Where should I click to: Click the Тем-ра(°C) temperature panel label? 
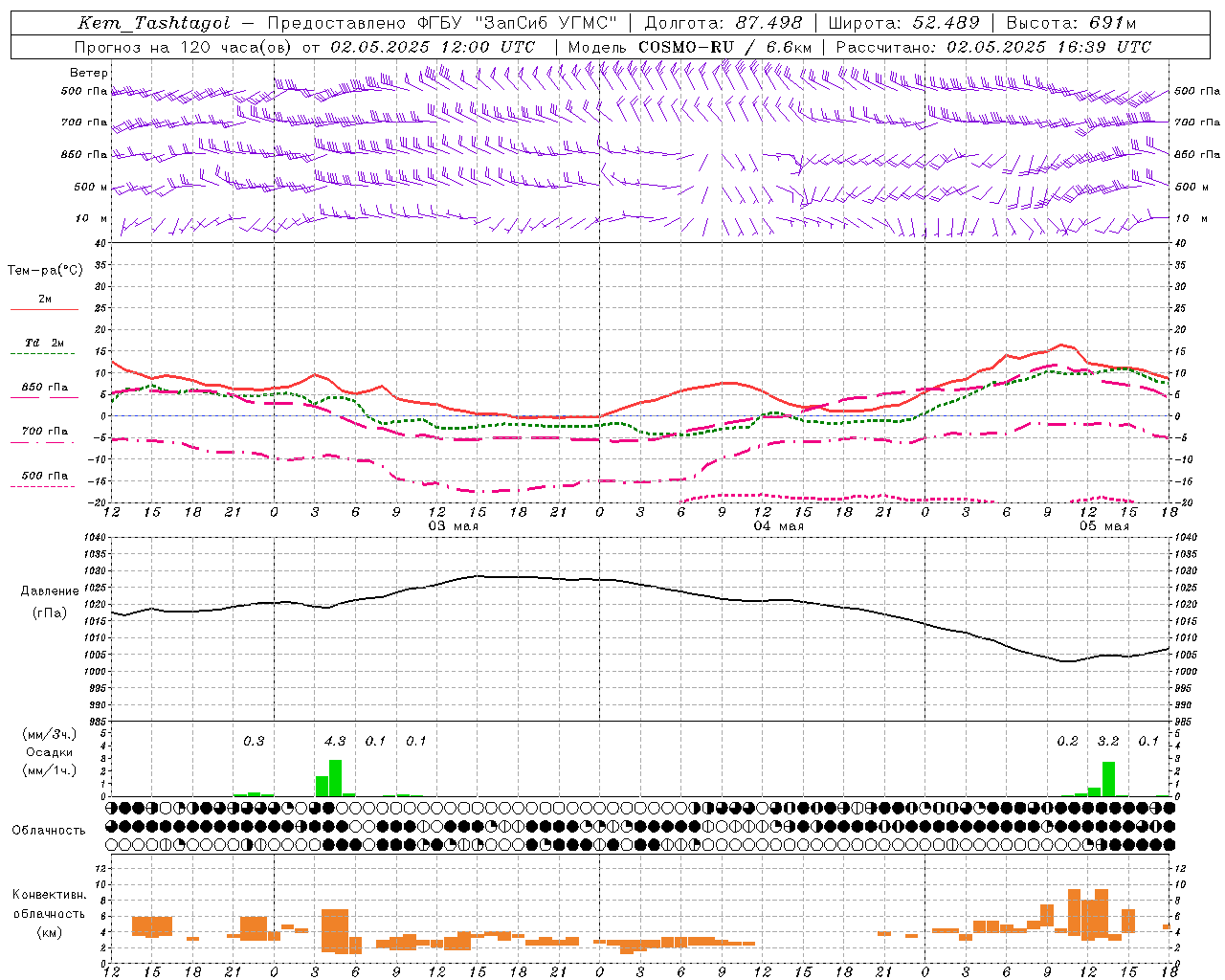click(x=45, y=271)
